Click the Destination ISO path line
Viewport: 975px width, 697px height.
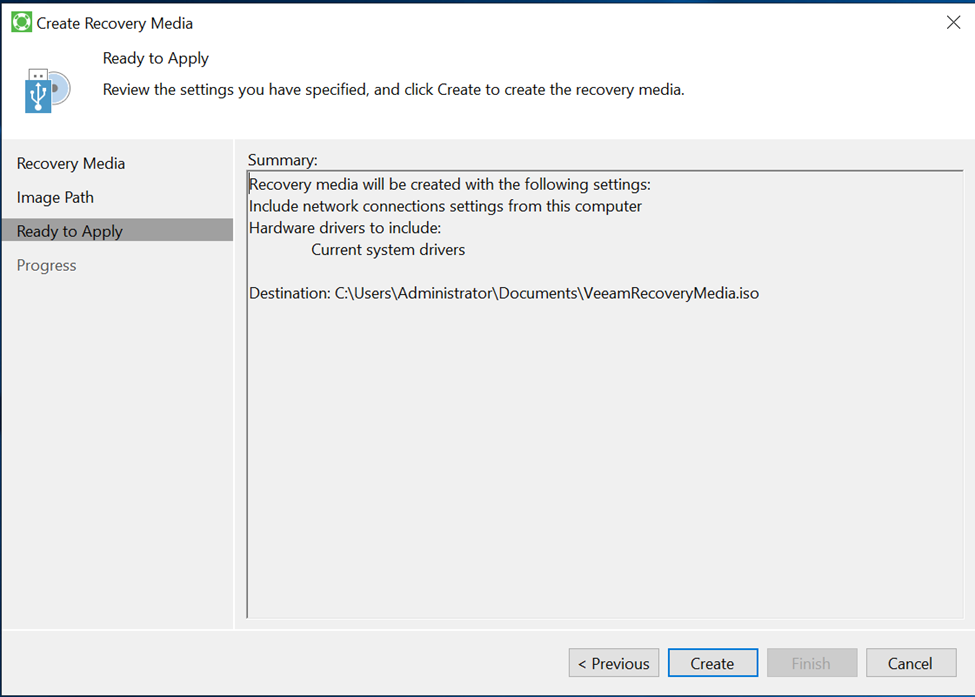(x=503, y=293)
